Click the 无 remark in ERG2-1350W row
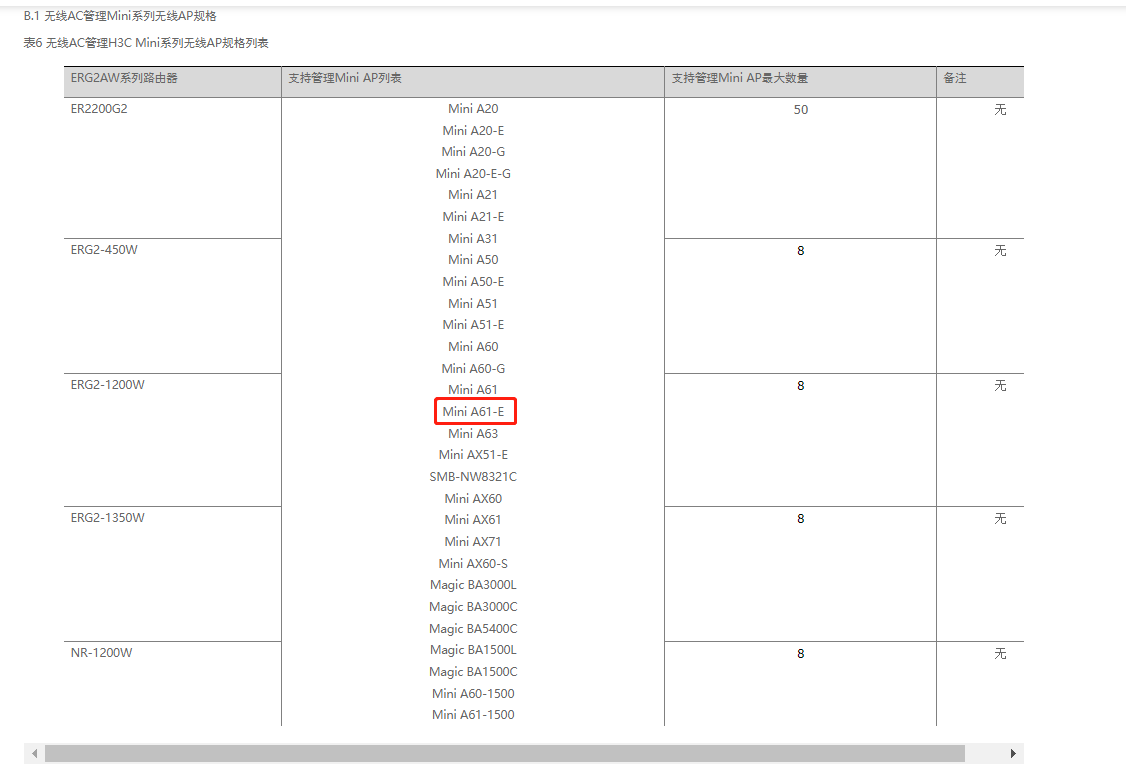This screenshot has height=782, width=1126. coord(1000,518)
